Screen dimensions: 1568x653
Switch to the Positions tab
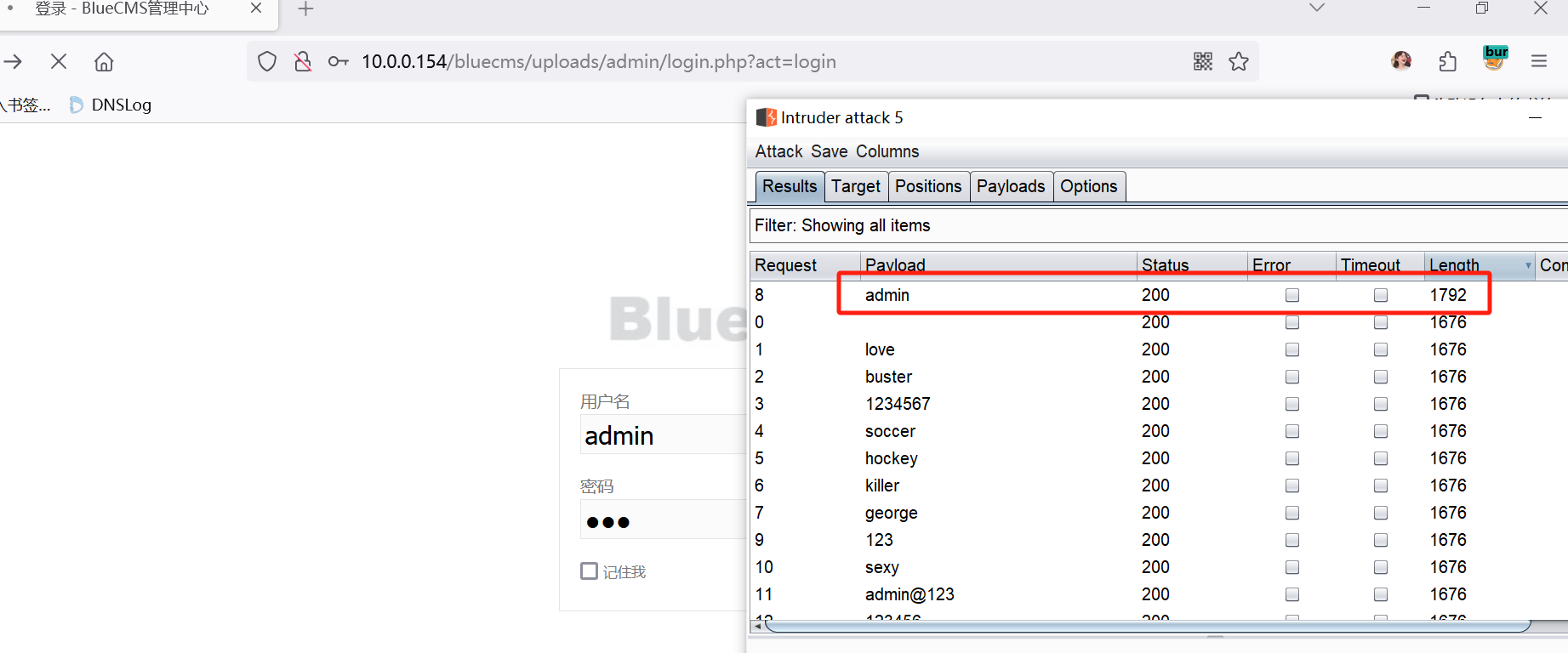[928, 186]
